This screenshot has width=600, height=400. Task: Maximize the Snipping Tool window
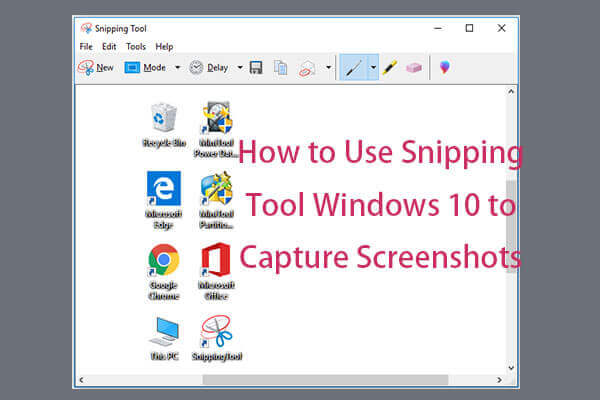tap(469, 28)
